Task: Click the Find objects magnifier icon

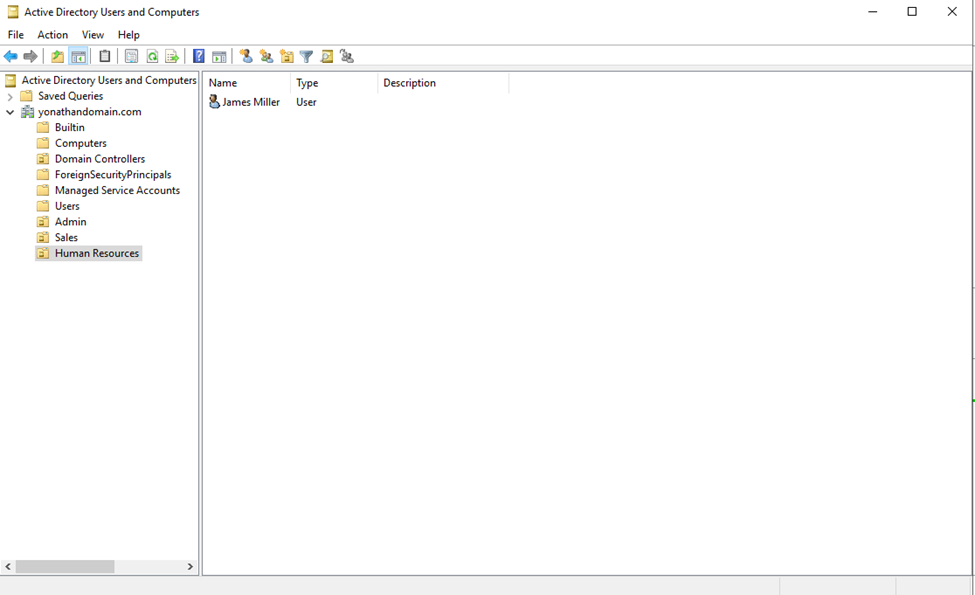Action: pyautogui.click(x=326, y=57)
